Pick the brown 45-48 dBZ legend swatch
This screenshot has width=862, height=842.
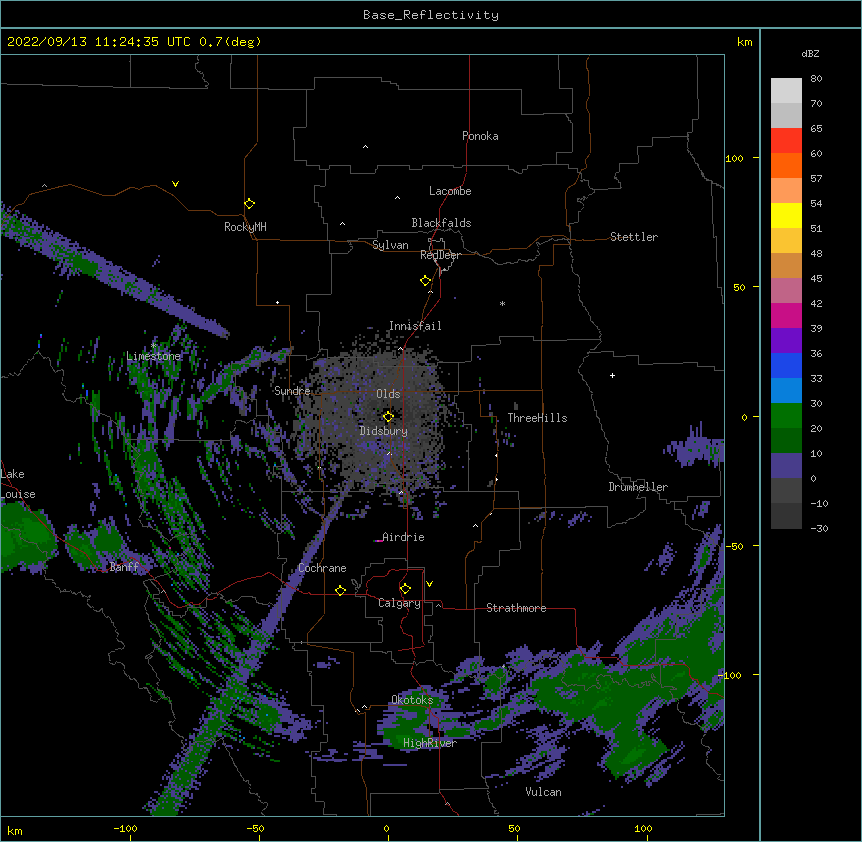(x=786, y=265)
